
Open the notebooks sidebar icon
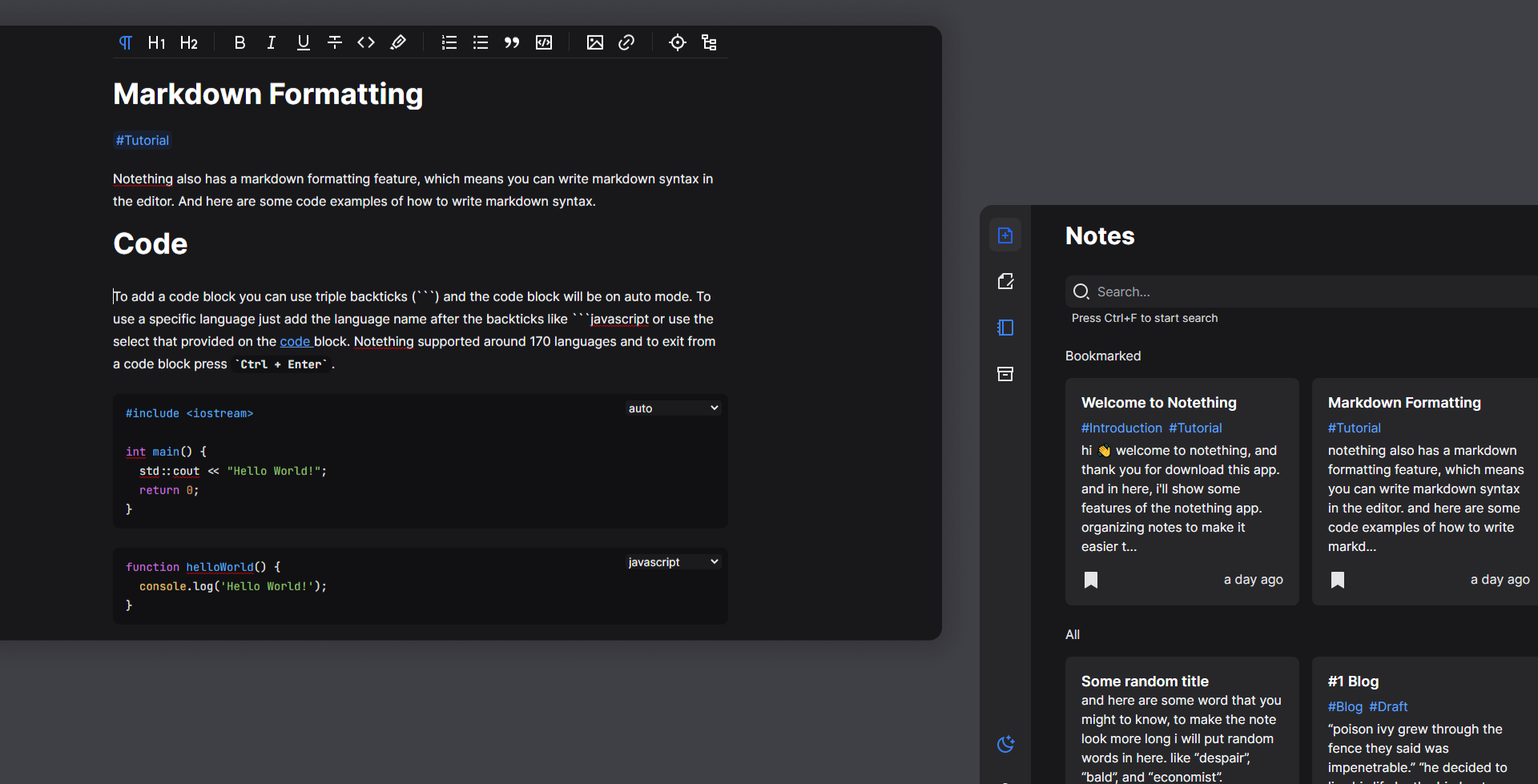tap(1005, 328)
